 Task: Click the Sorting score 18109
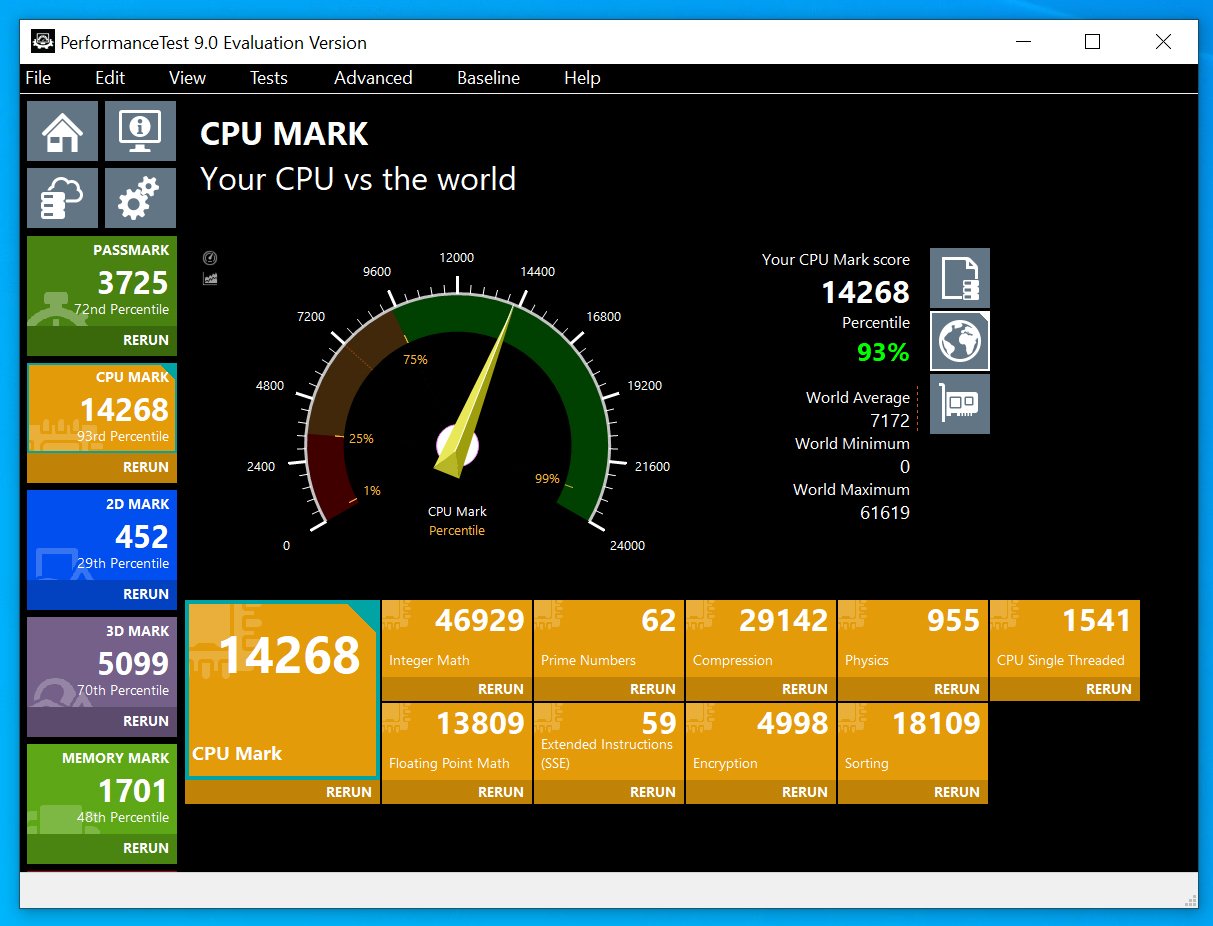coord(936,724)
